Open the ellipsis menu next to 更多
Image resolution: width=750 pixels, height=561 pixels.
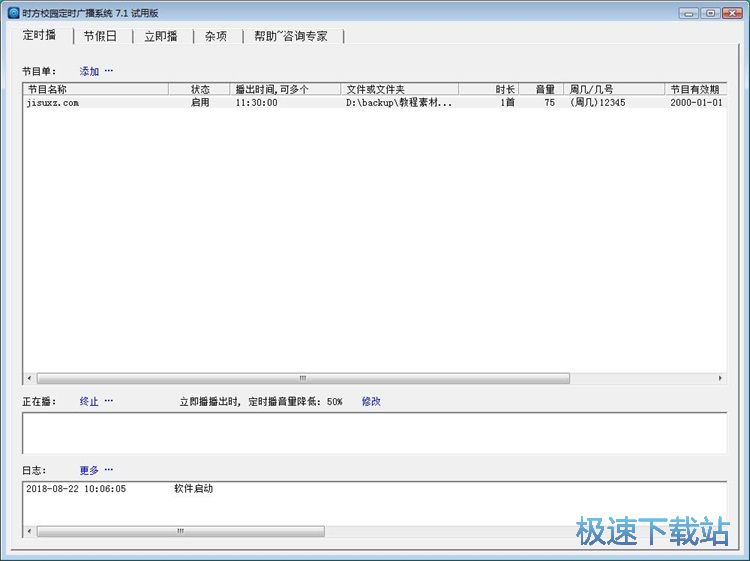[x=109, y=470]
